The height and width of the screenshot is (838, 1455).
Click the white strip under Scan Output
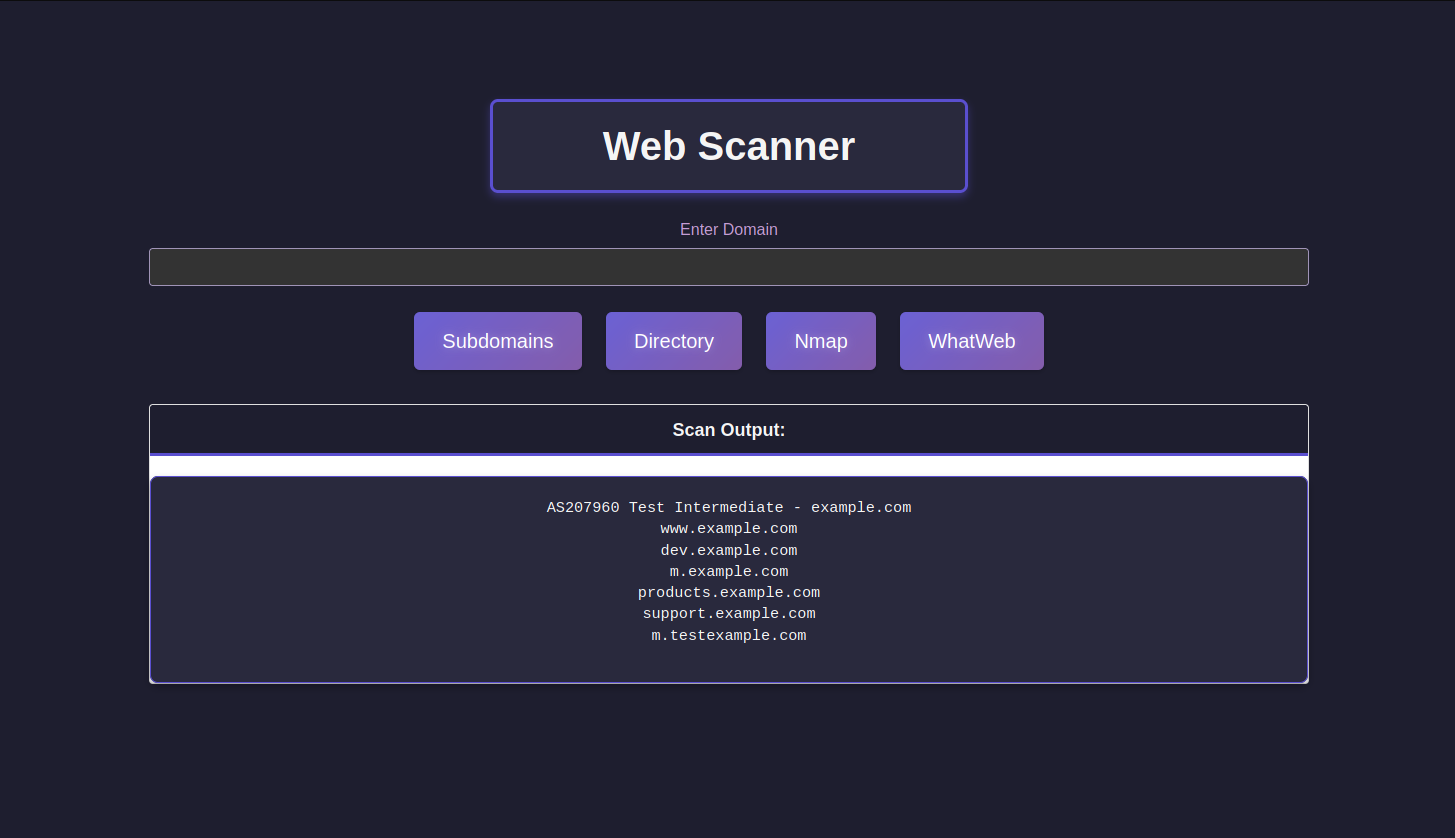click(728, 466)
